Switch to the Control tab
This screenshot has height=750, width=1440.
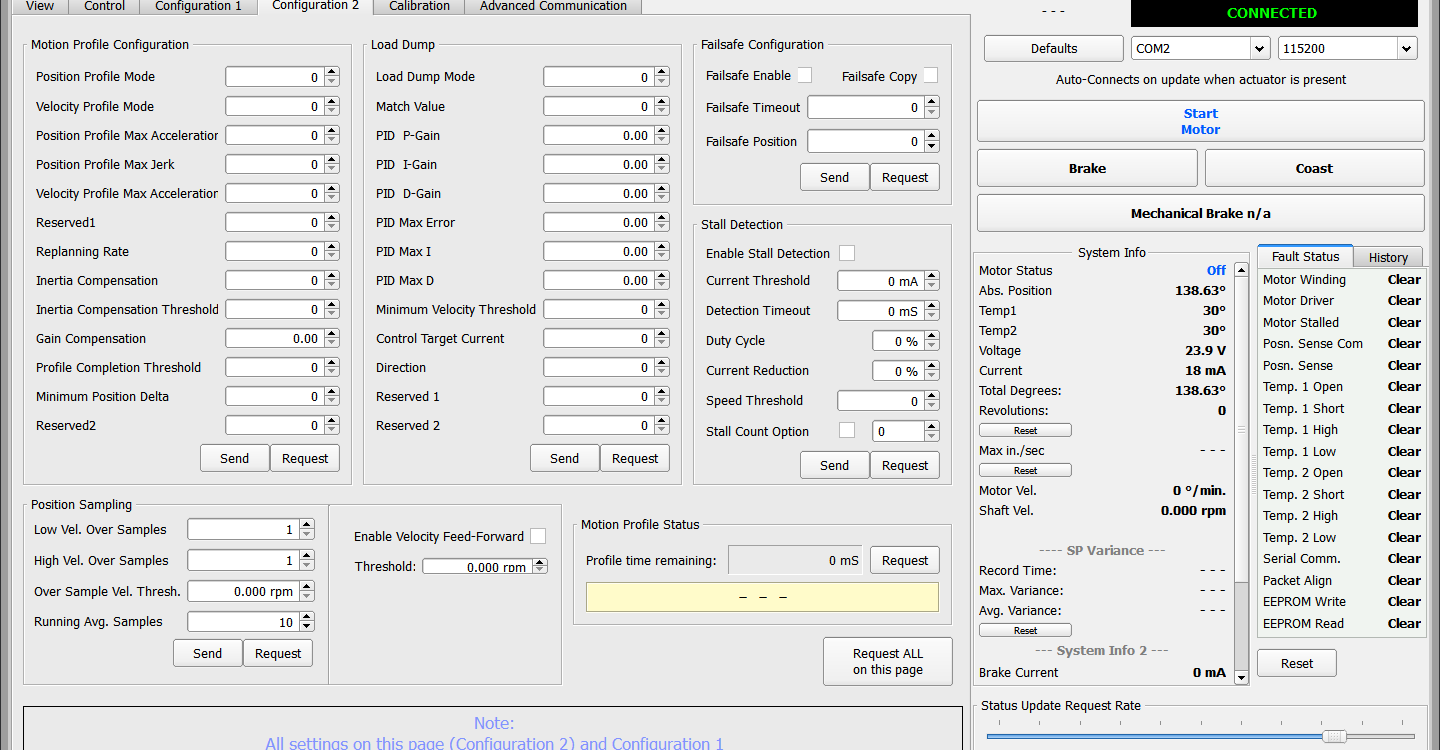coord(105,6)
